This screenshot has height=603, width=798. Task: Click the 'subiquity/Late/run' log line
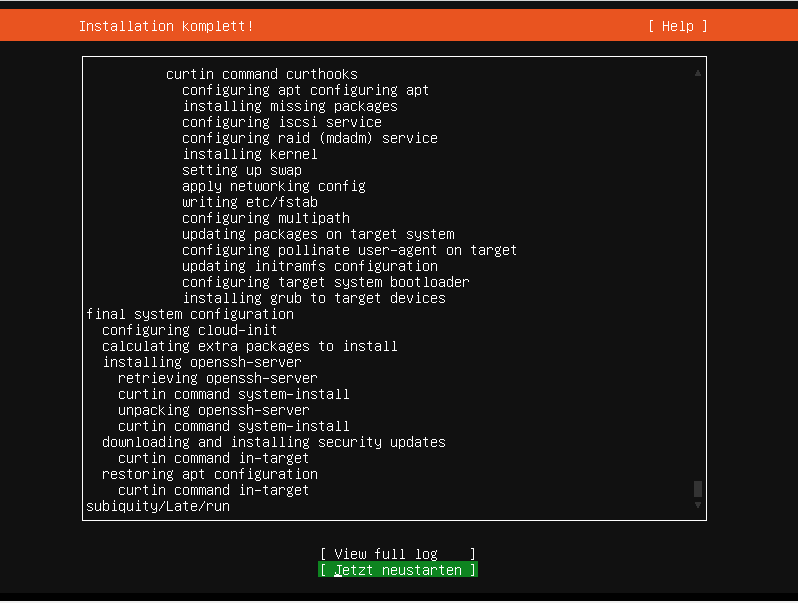[x=158, y=506]
